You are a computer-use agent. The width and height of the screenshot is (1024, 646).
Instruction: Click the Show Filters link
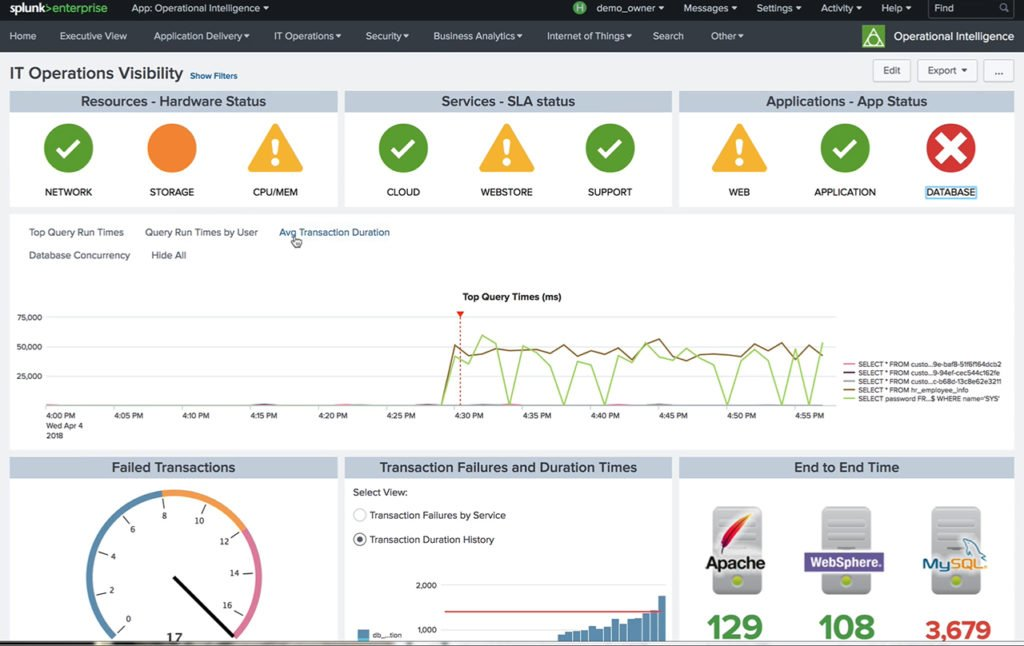coord(214,76)
